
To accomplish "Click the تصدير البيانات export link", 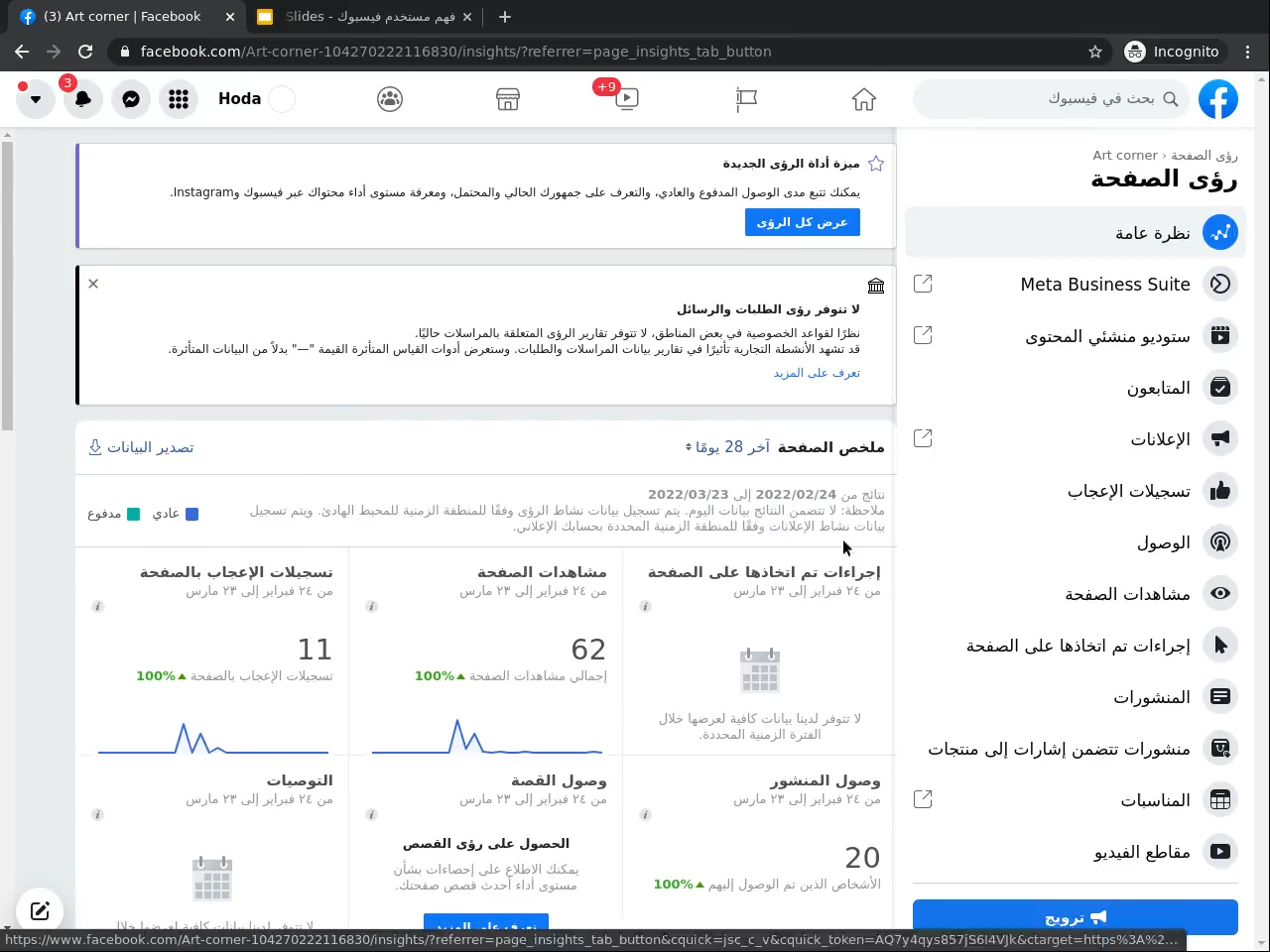I will 141,447.
